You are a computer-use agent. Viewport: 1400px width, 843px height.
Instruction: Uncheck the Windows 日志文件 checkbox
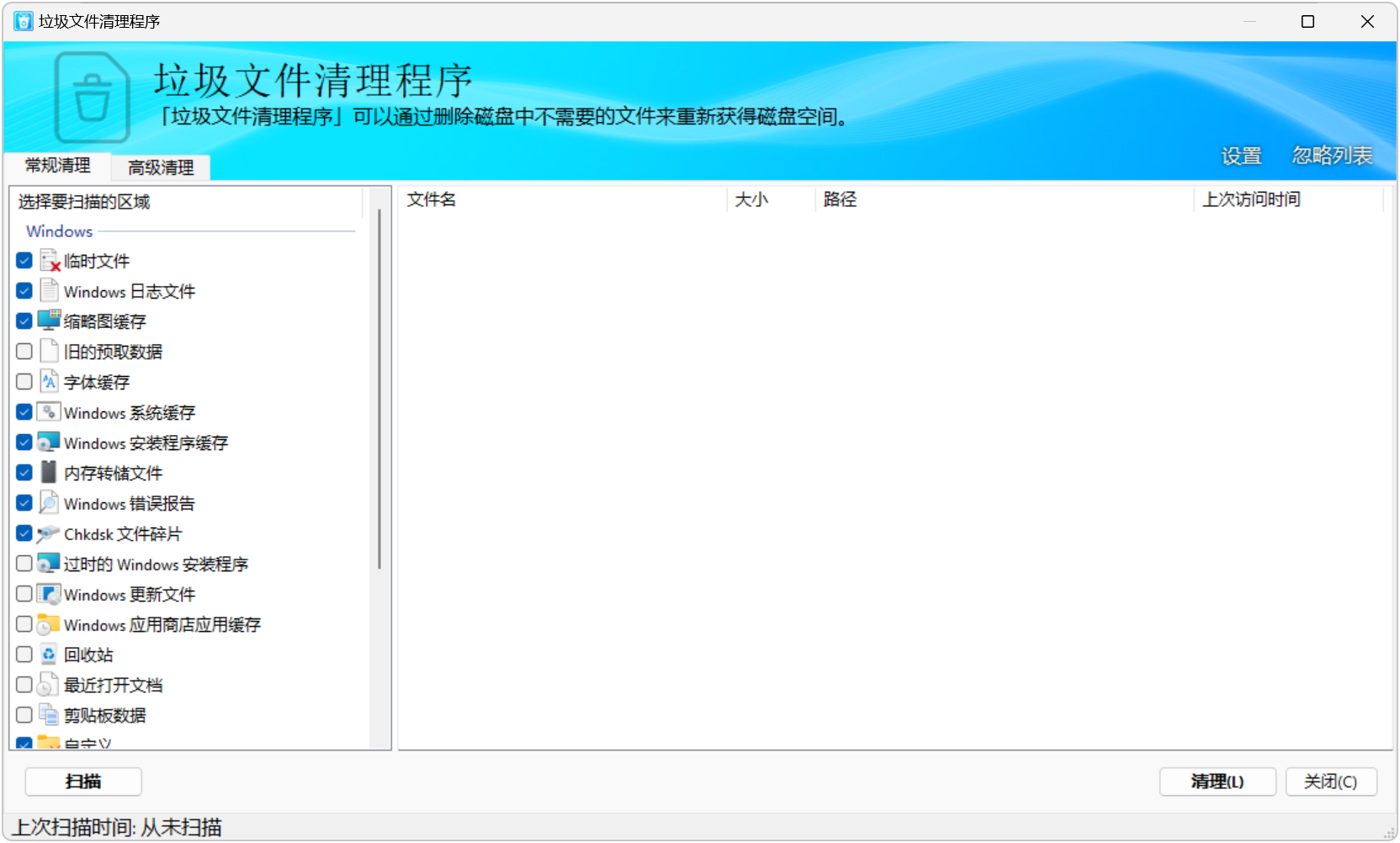(x=24, y=291)
